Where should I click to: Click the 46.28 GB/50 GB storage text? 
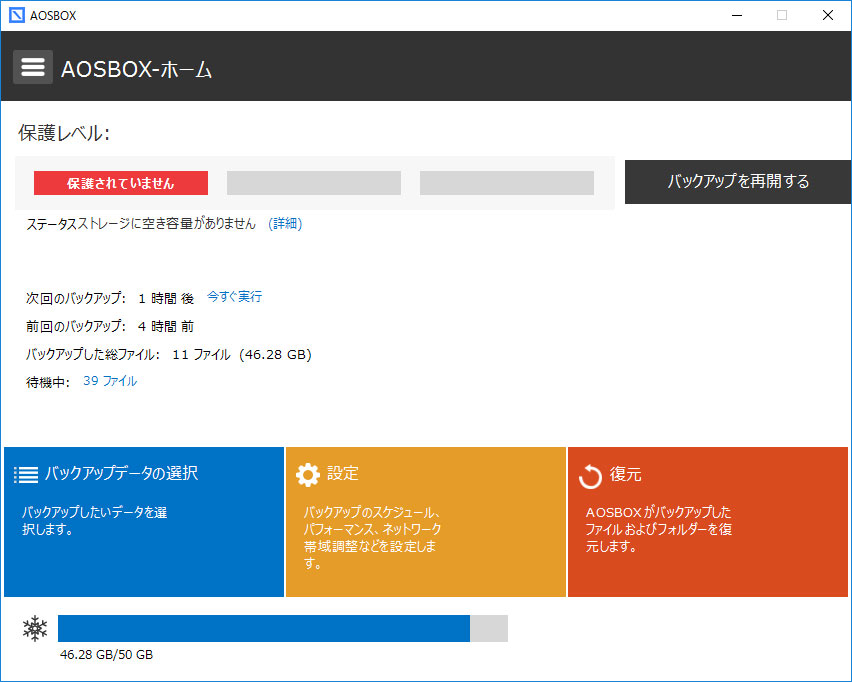pos(106,654)
